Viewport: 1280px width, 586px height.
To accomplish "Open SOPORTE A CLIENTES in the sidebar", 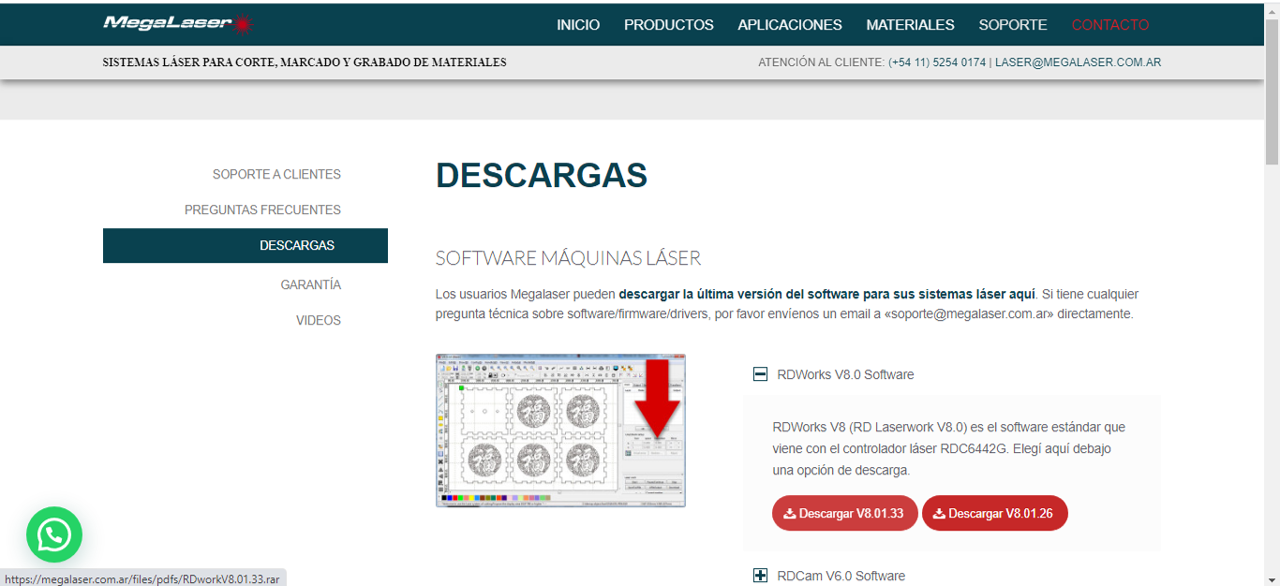I will tap(277, 174).
